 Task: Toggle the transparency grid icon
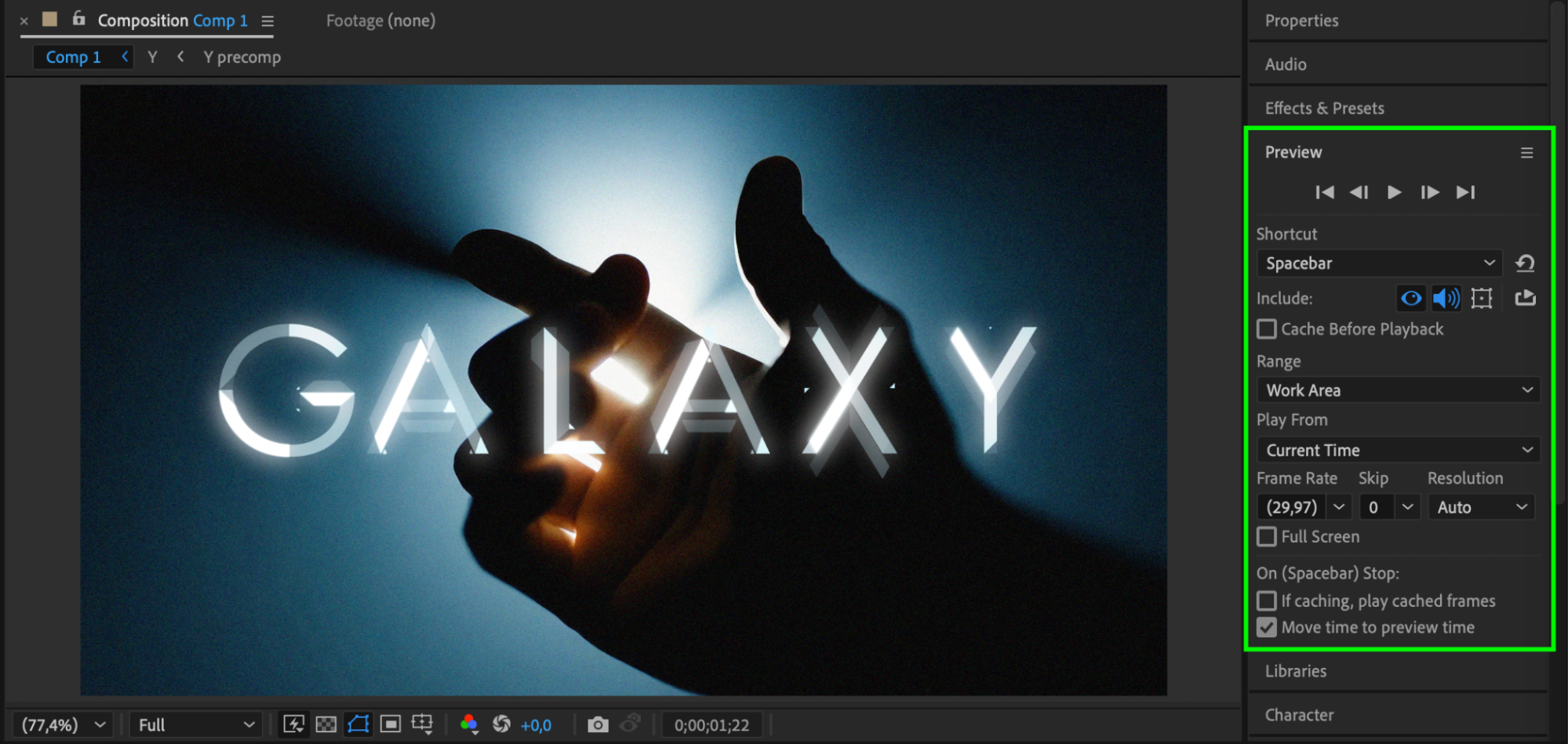326,724
